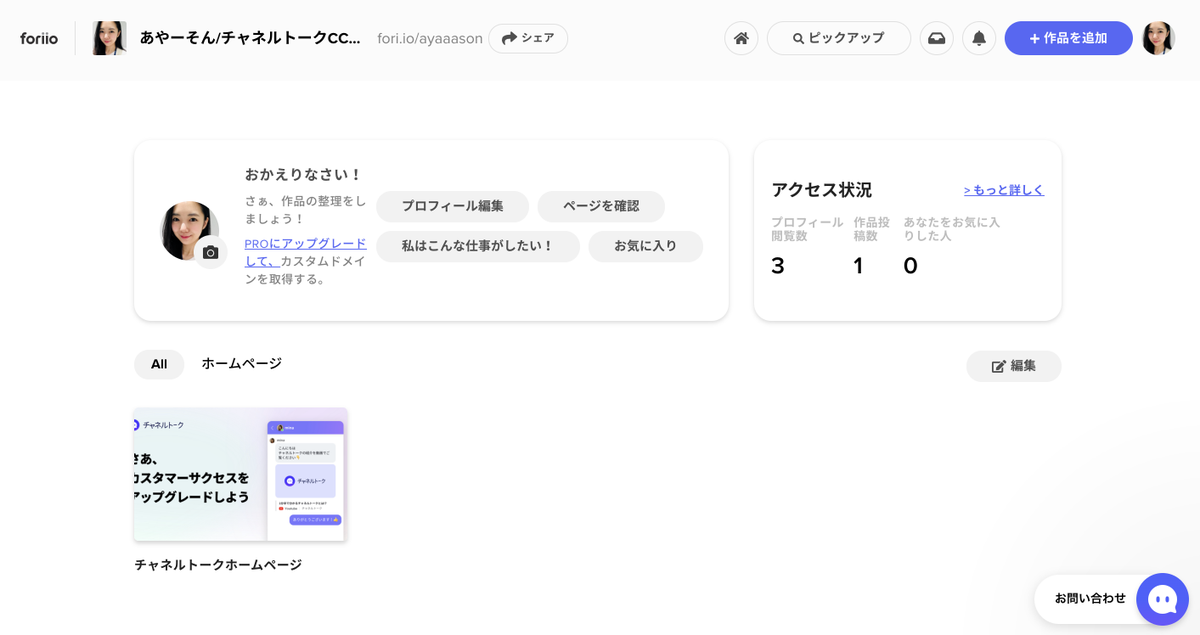Click the home icon button
The width and height of the screenshot is (1200, 635).
click(x=741, y=38)
